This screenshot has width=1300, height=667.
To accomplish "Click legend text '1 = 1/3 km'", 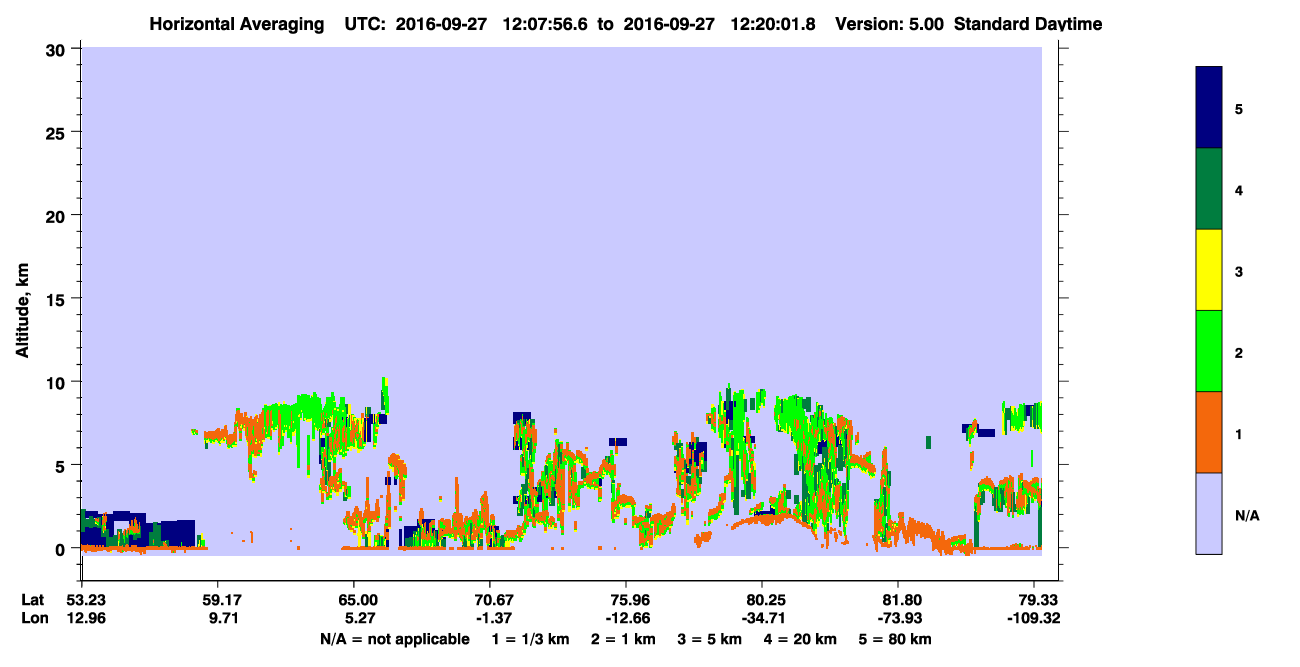I will click(529, 639).
